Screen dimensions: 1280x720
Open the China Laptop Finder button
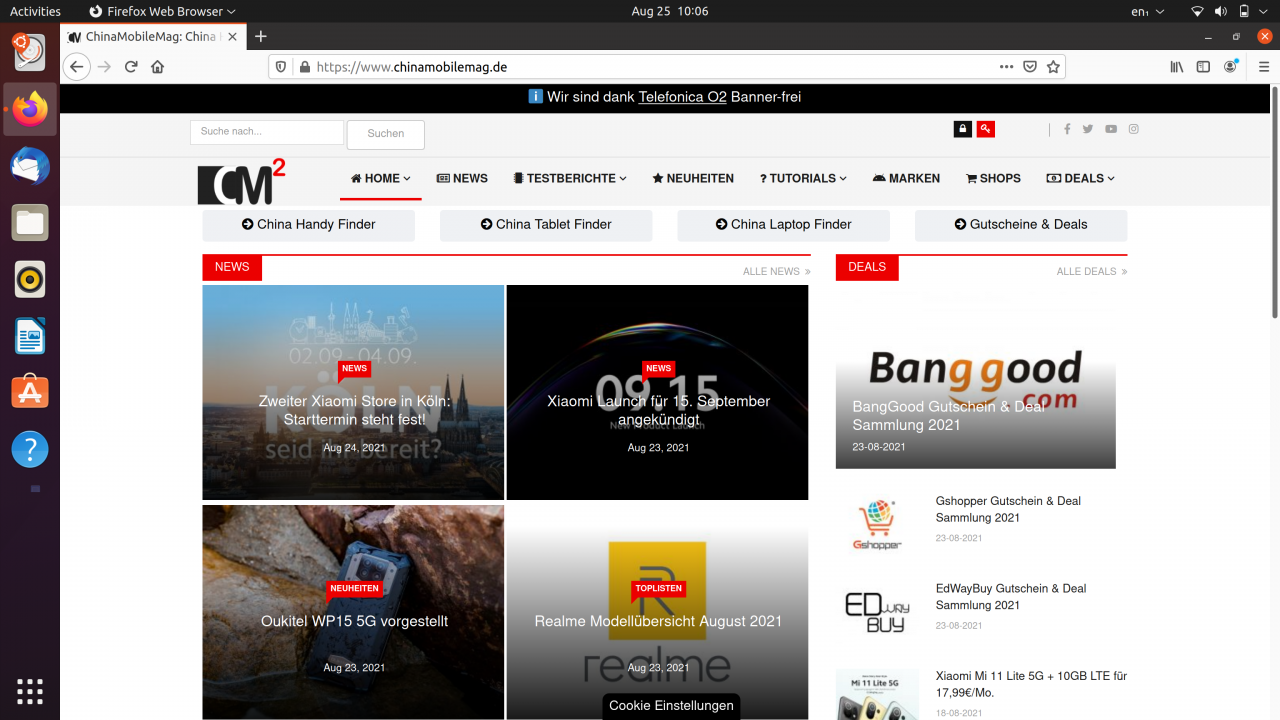coord(783,225)
